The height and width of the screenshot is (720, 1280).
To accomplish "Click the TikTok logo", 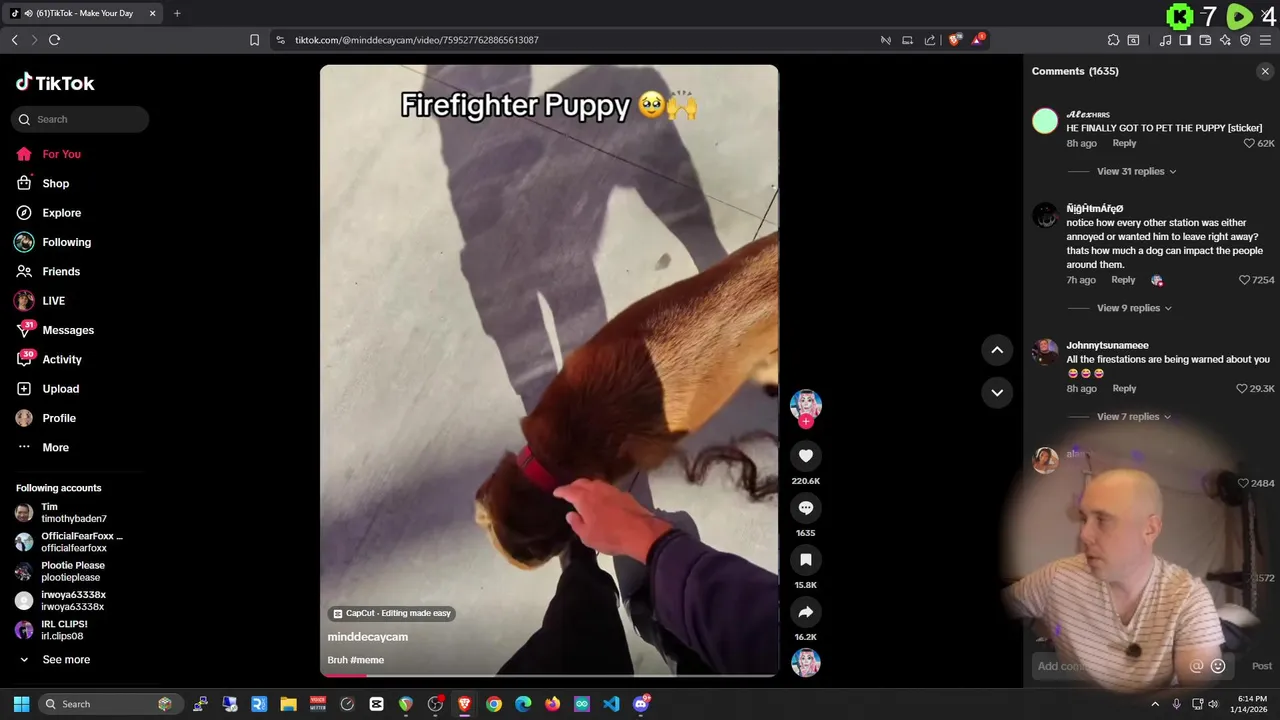I will pyautogui.click(x=55, y=83).
